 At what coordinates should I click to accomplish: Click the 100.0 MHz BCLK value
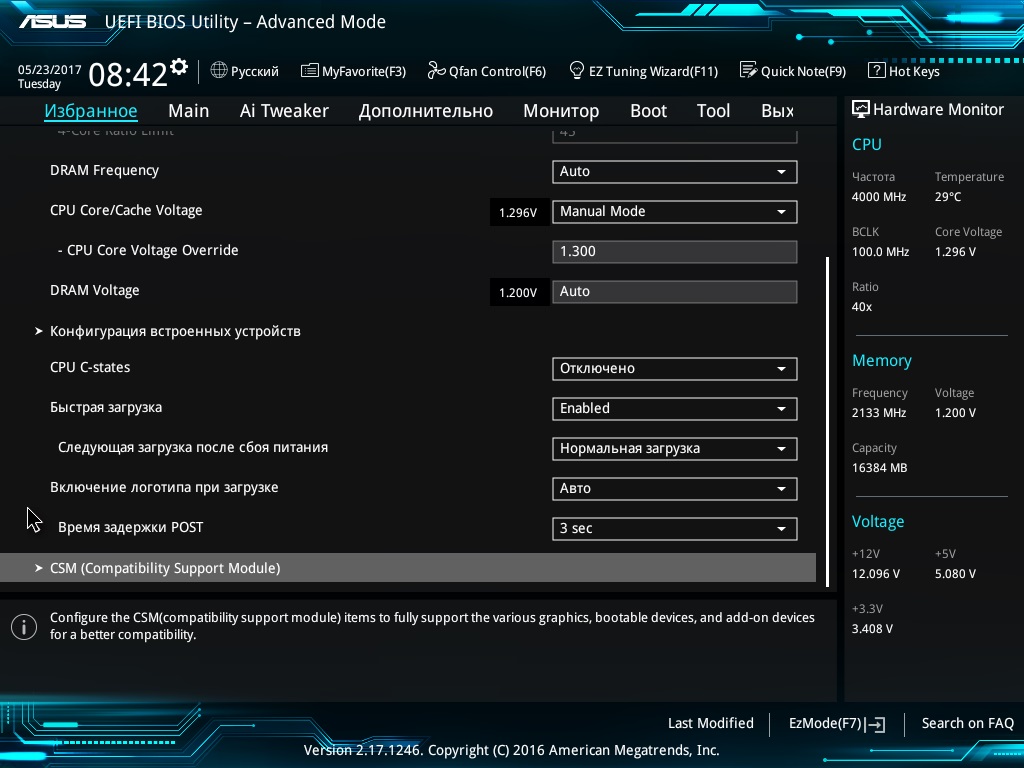tap(880, 251)
